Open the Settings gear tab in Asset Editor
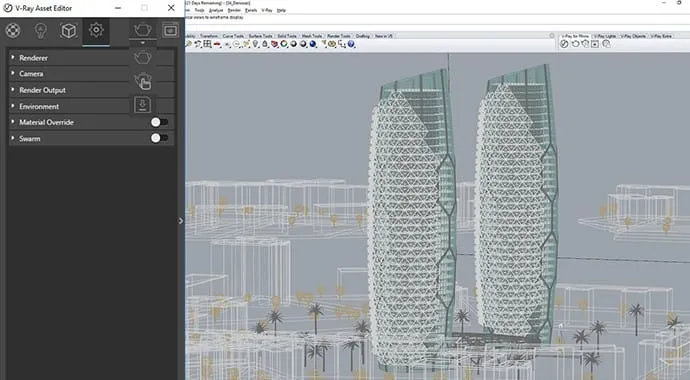The width and height of the screenshot is (690, 380). [x=96, y=30]
